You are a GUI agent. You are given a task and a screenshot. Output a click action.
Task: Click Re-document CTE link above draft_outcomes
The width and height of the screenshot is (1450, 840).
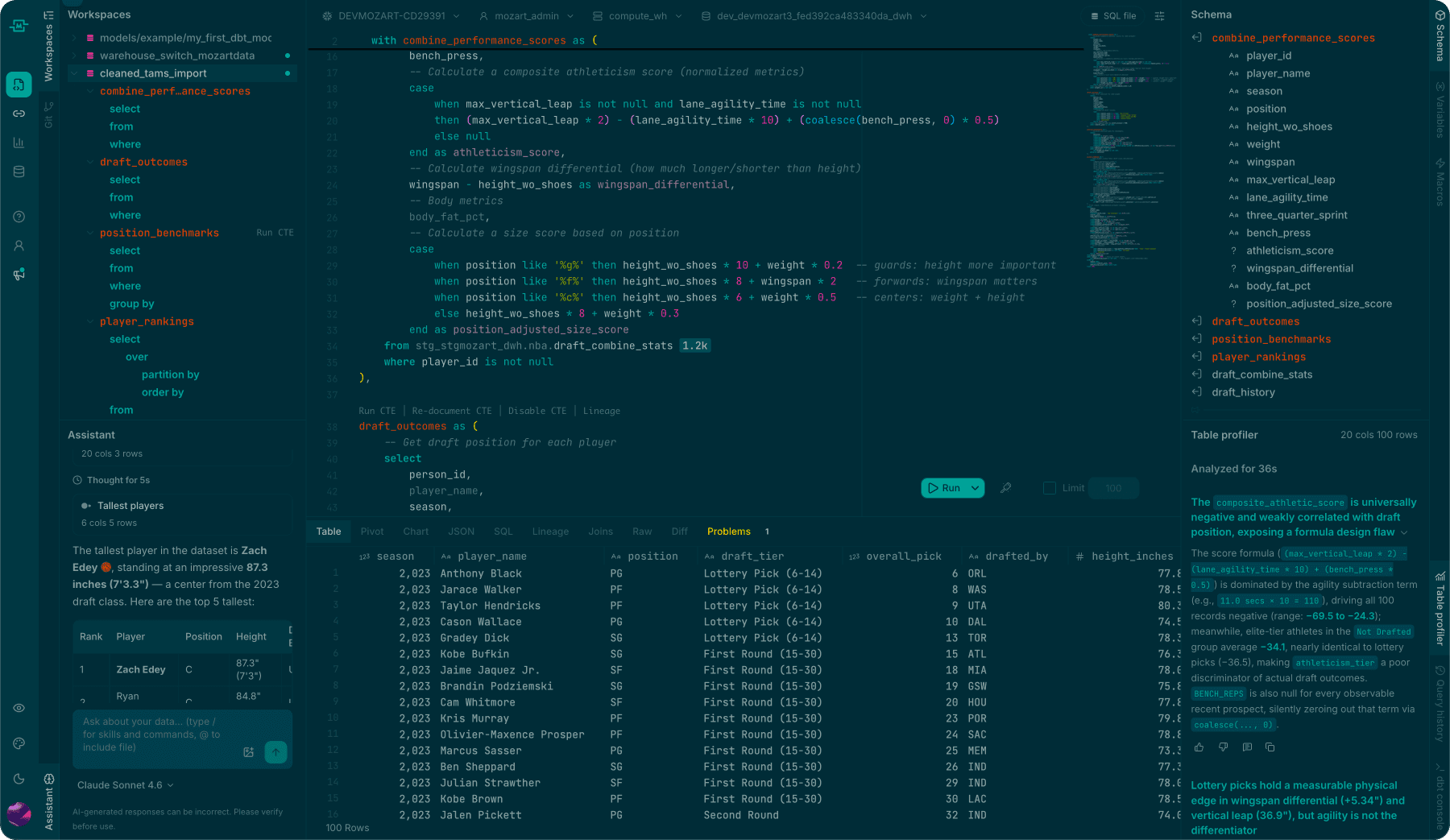(451, 411)
